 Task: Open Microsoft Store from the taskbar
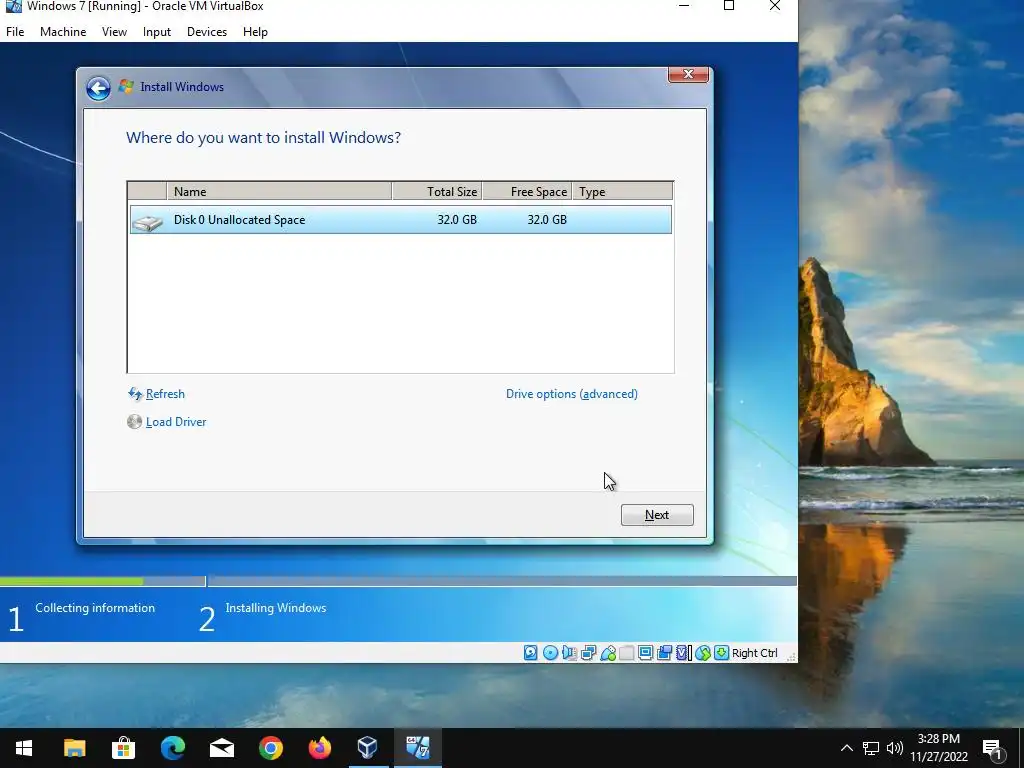coord(123,748)
